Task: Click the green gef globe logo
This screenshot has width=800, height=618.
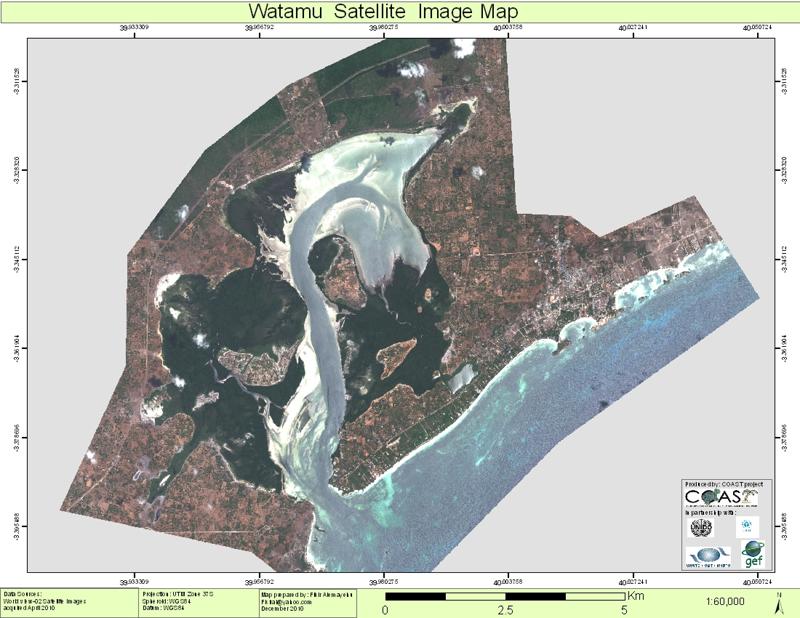Action: tap(753, 553)
